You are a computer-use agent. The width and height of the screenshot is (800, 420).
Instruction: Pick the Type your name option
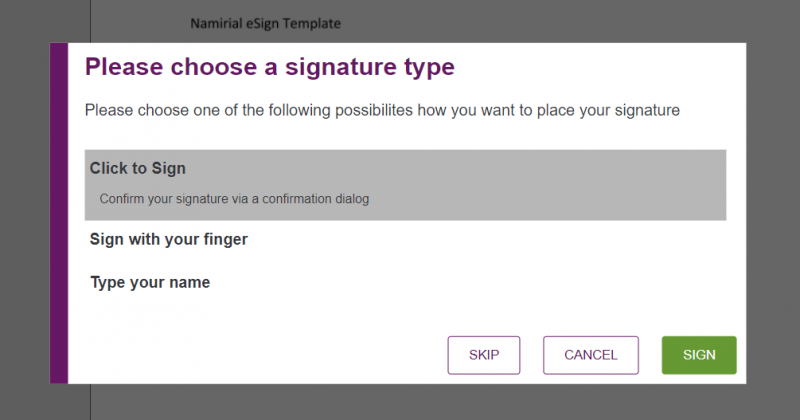pyautogui.click(x=150, y=283)
